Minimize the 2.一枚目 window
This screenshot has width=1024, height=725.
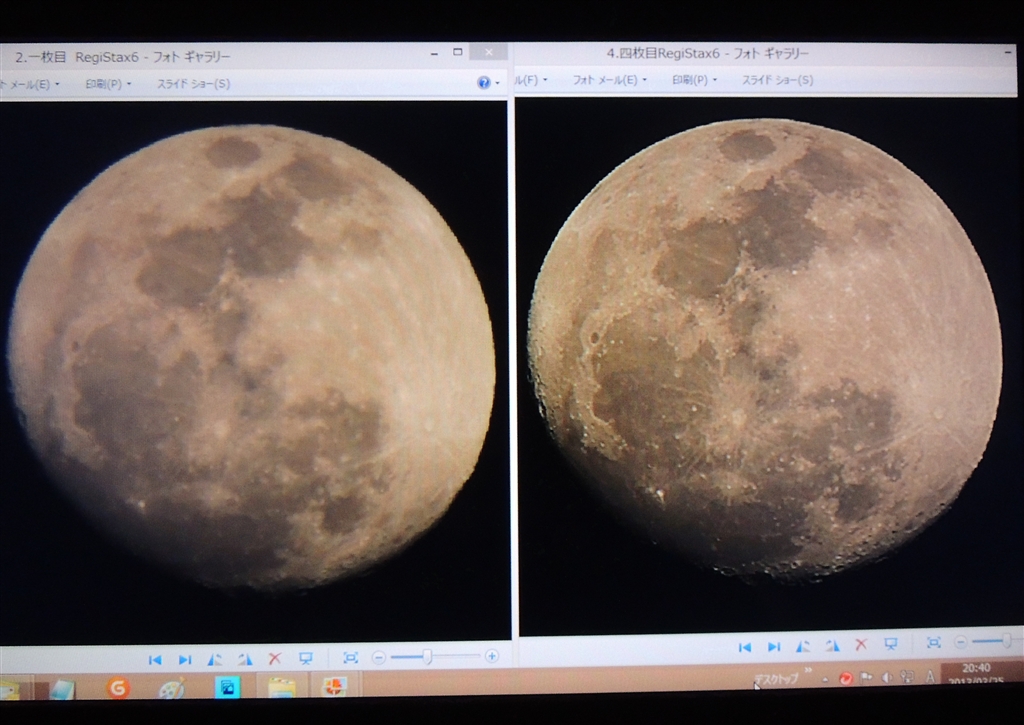pyautogui.click(x=434, y=54)
